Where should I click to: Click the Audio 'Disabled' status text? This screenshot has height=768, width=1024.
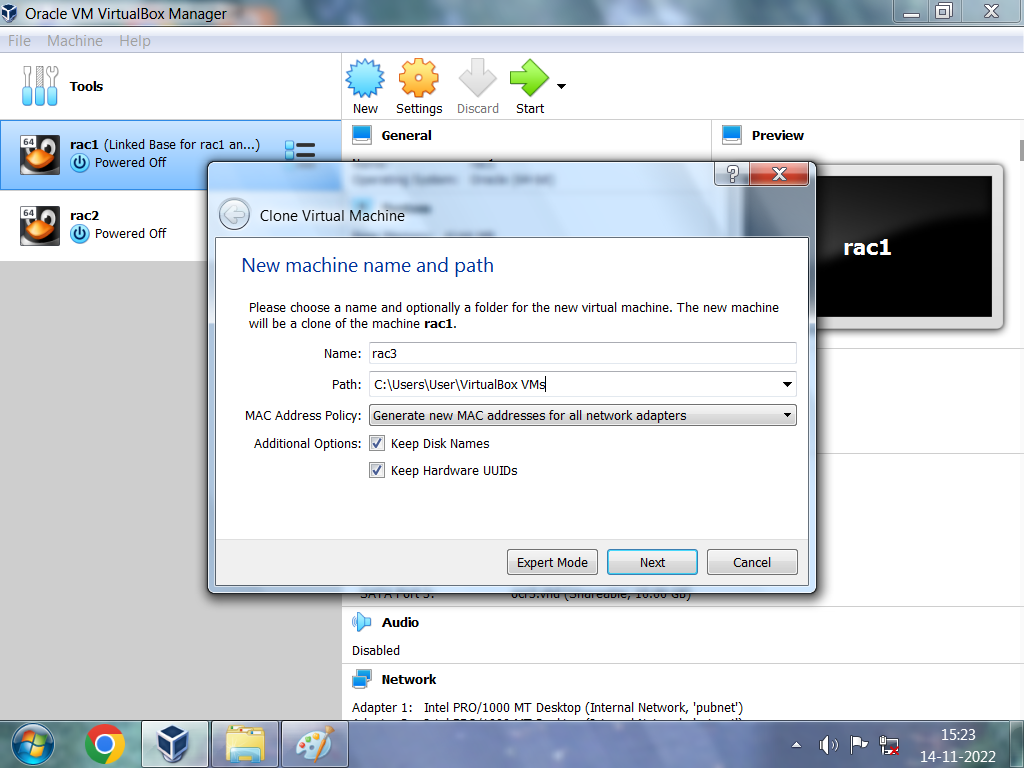click(x=376, y=650)
